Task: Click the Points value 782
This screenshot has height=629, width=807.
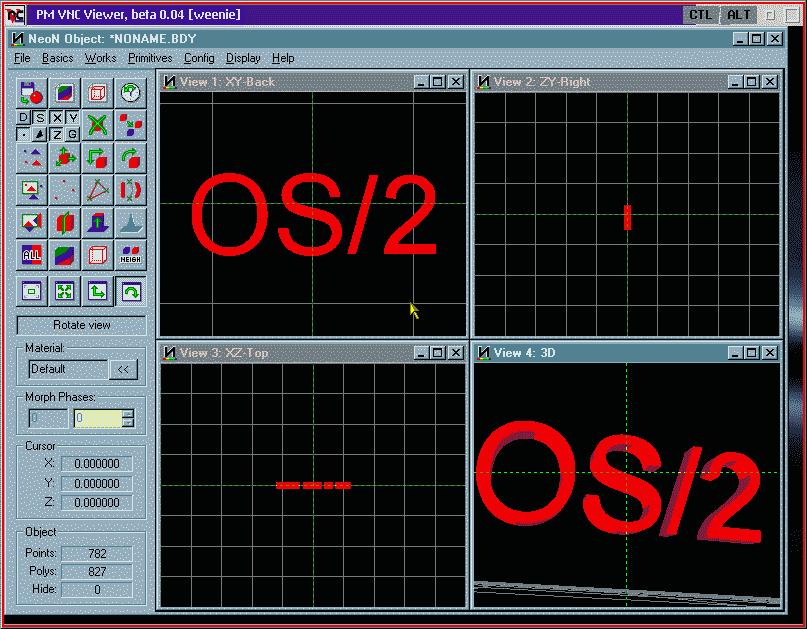Action: click(x=97, y=553)
